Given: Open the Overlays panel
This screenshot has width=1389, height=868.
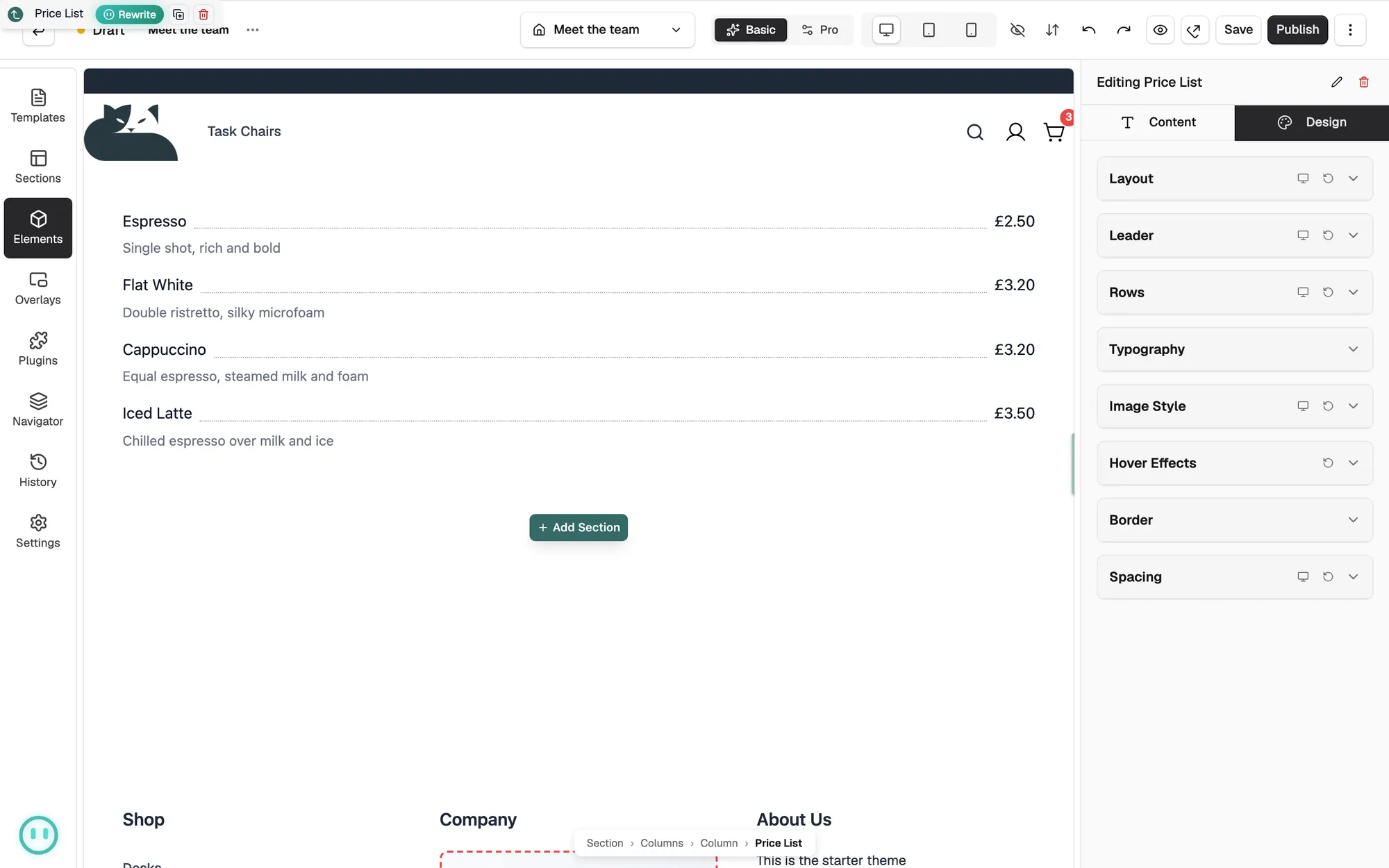Looking at the screenshot, I should point(38,288).
